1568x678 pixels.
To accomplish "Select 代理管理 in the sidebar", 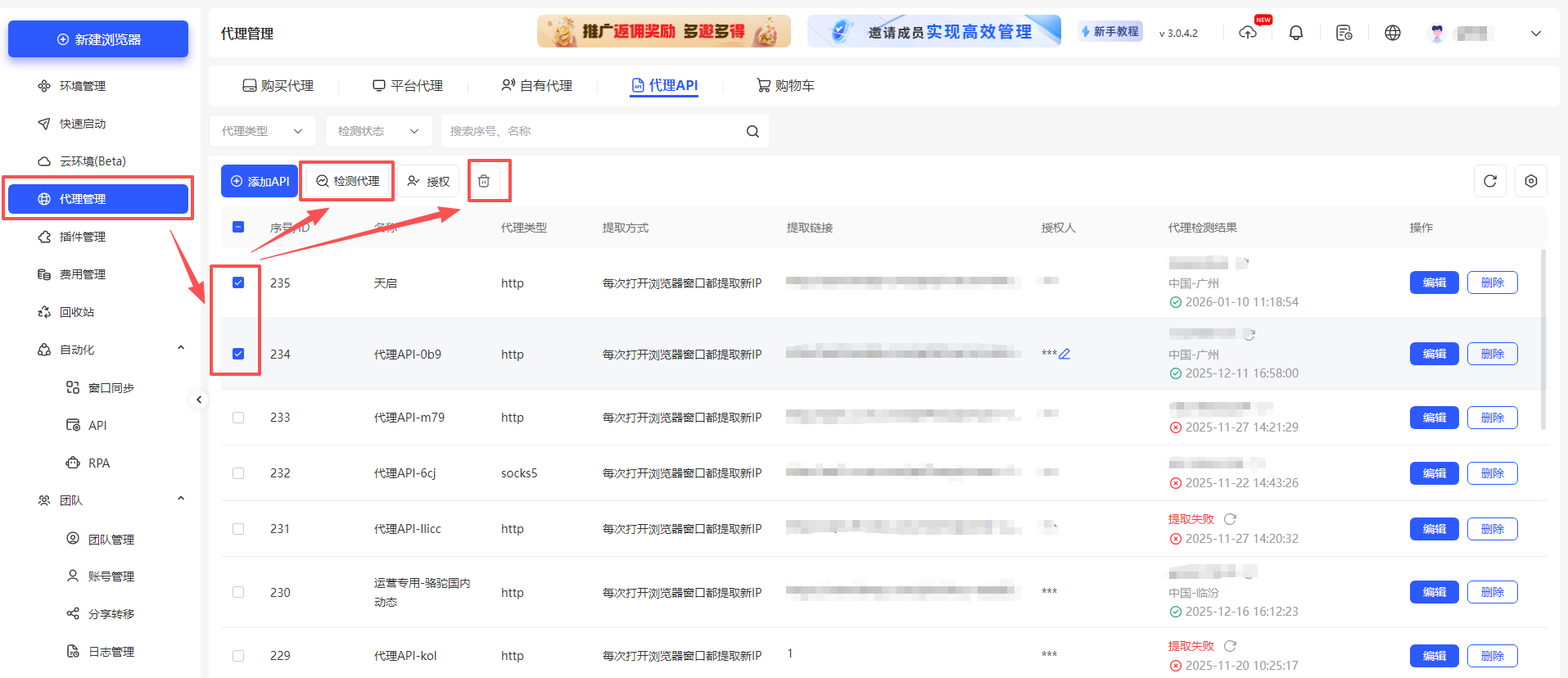I will coord(98,199).
